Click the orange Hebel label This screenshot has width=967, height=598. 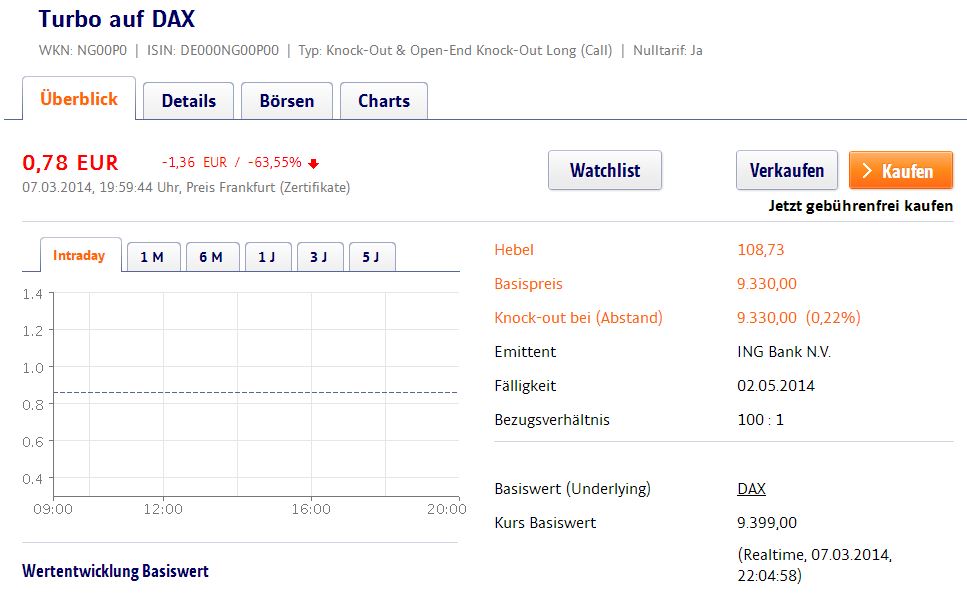point(512,250)
